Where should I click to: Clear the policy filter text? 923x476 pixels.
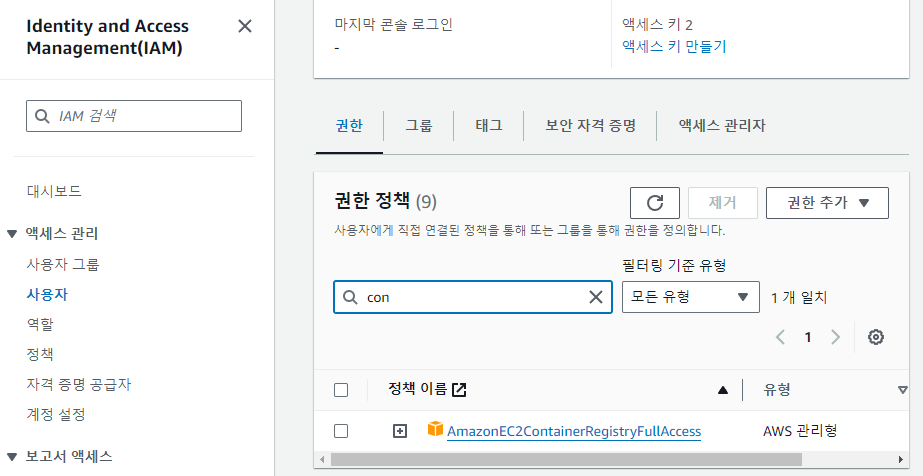pos(596,297)
